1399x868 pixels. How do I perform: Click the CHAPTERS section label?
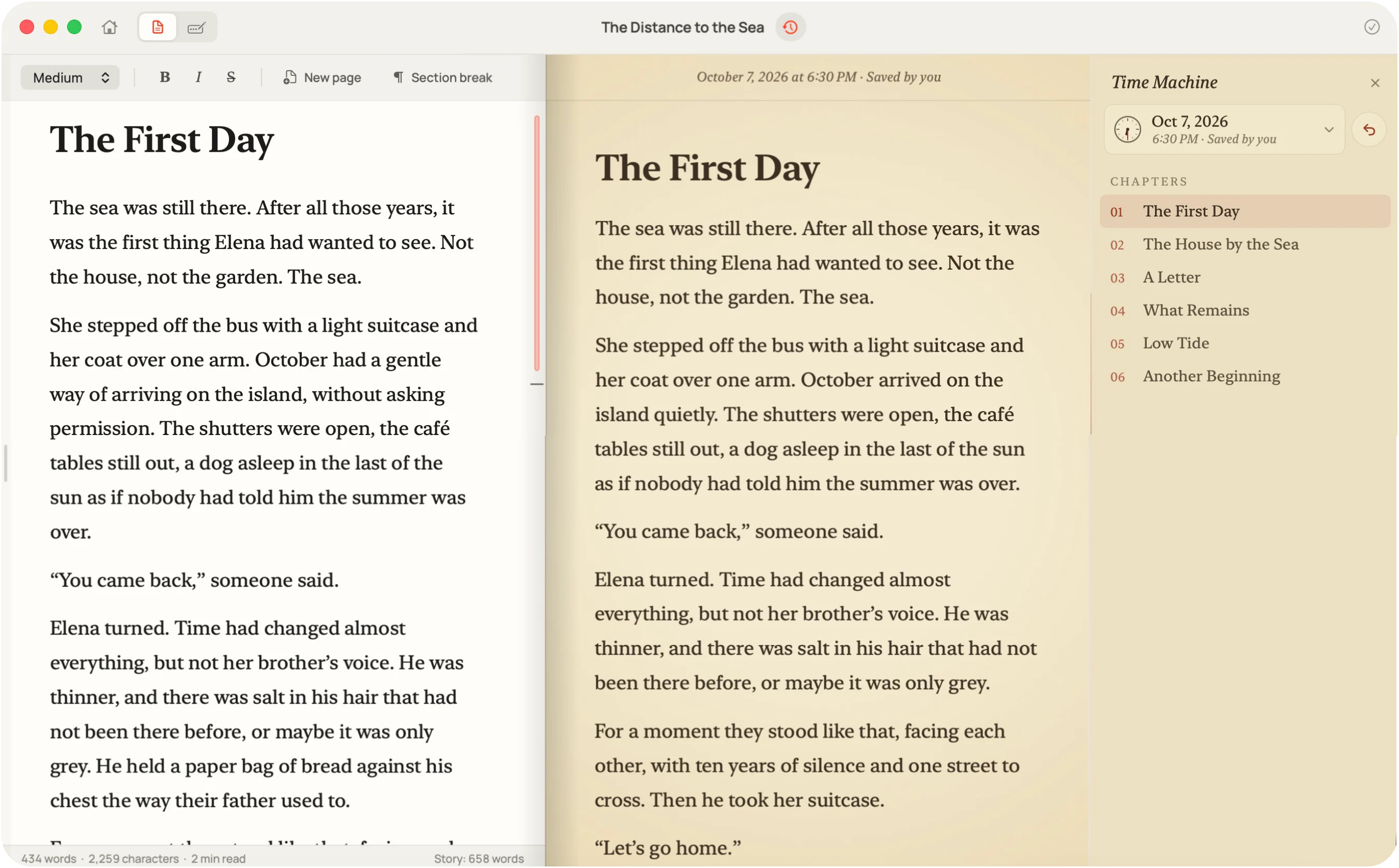(1148, 181)
